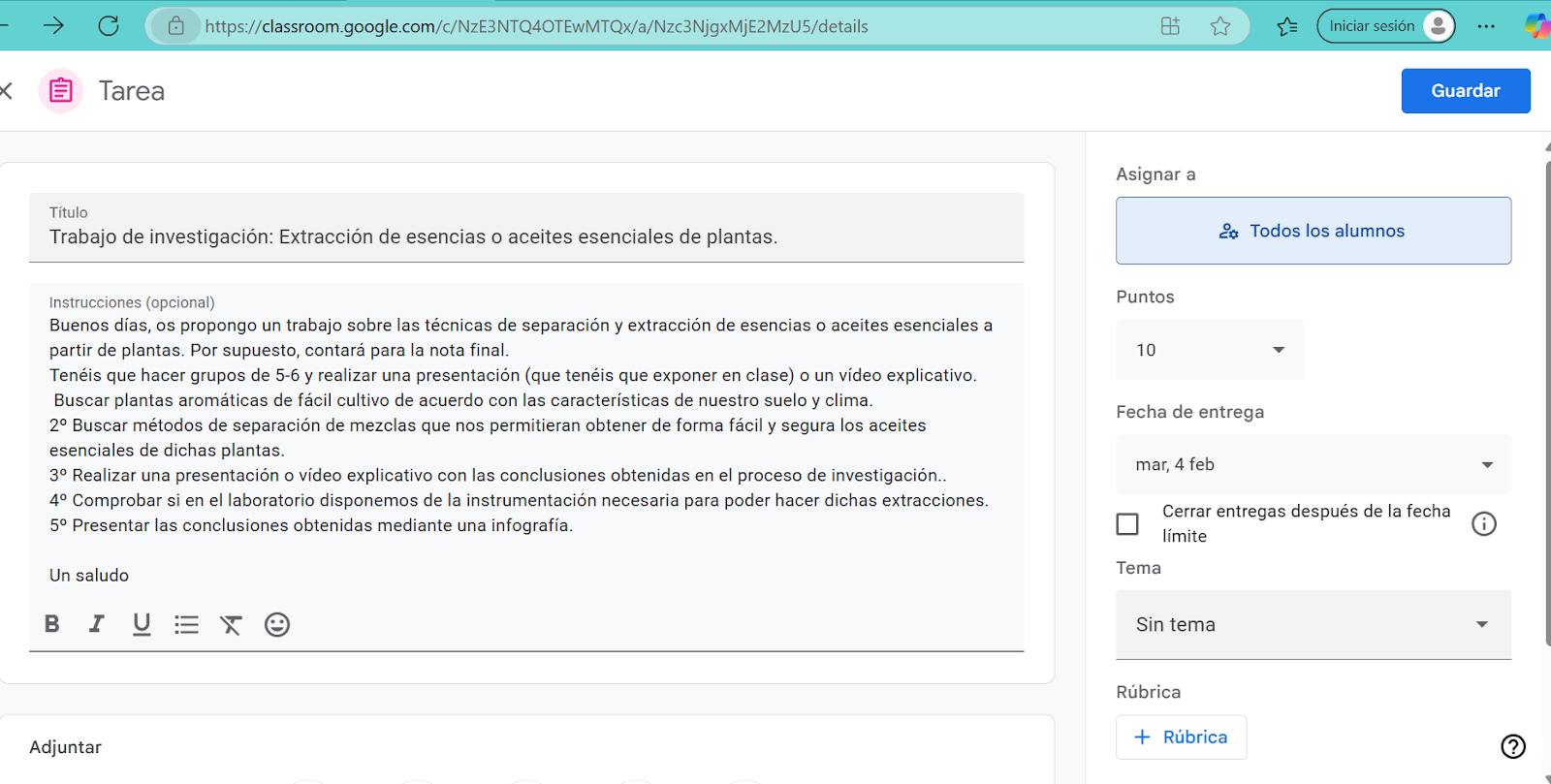Close the Tarea editor with X

tap(6, 91)
